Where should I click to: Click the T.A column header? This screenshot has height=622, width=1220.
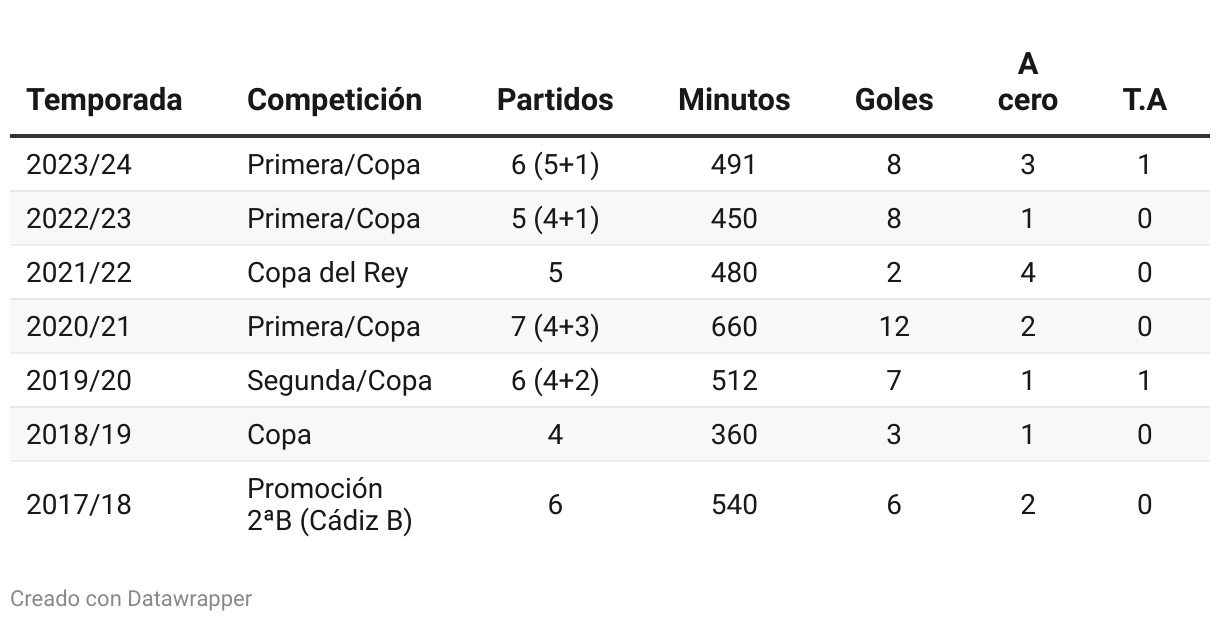(x=1144, y=100)
